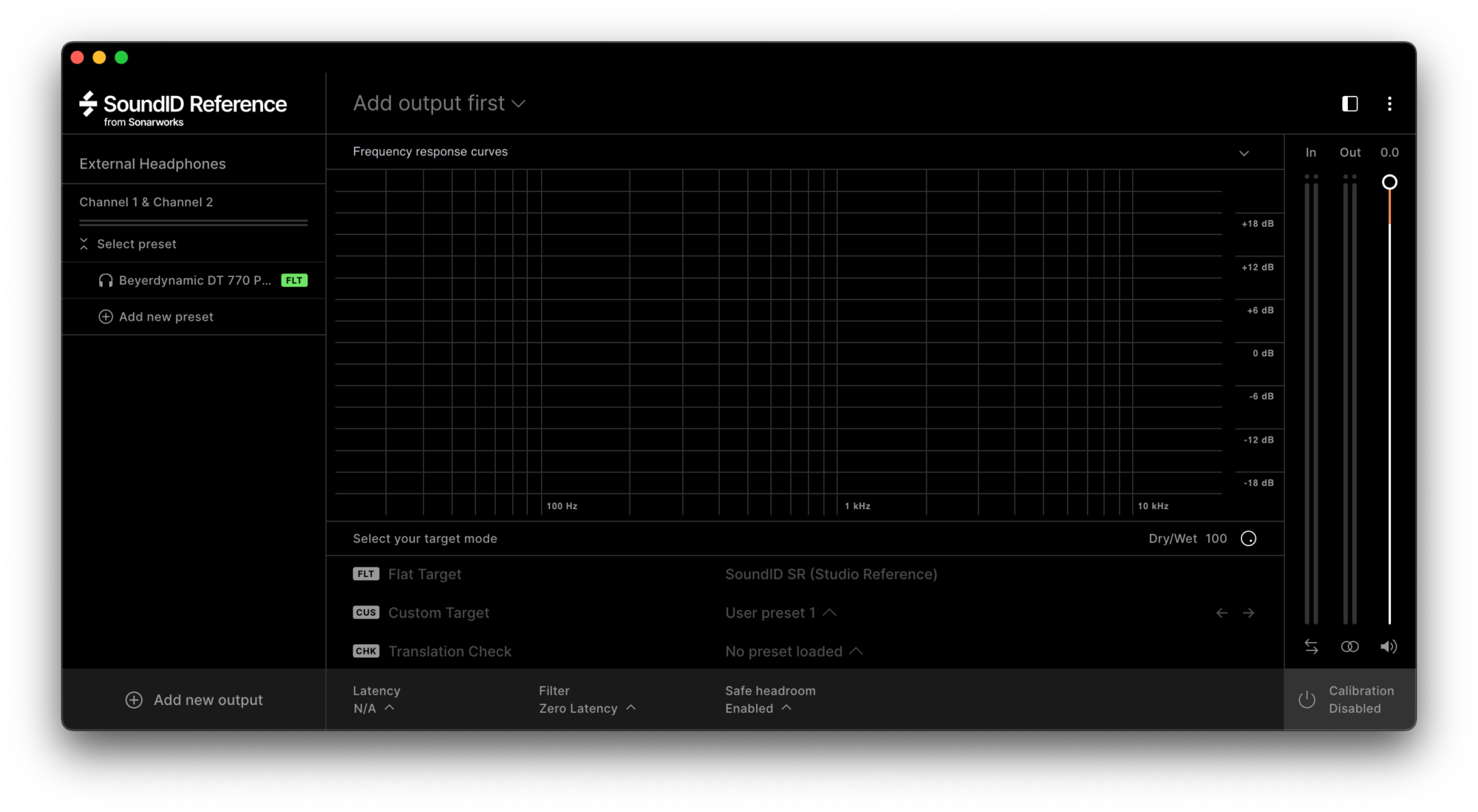Select the Flat Target mode
Screen dimensions: 1478x812
(x=424, y=574)
